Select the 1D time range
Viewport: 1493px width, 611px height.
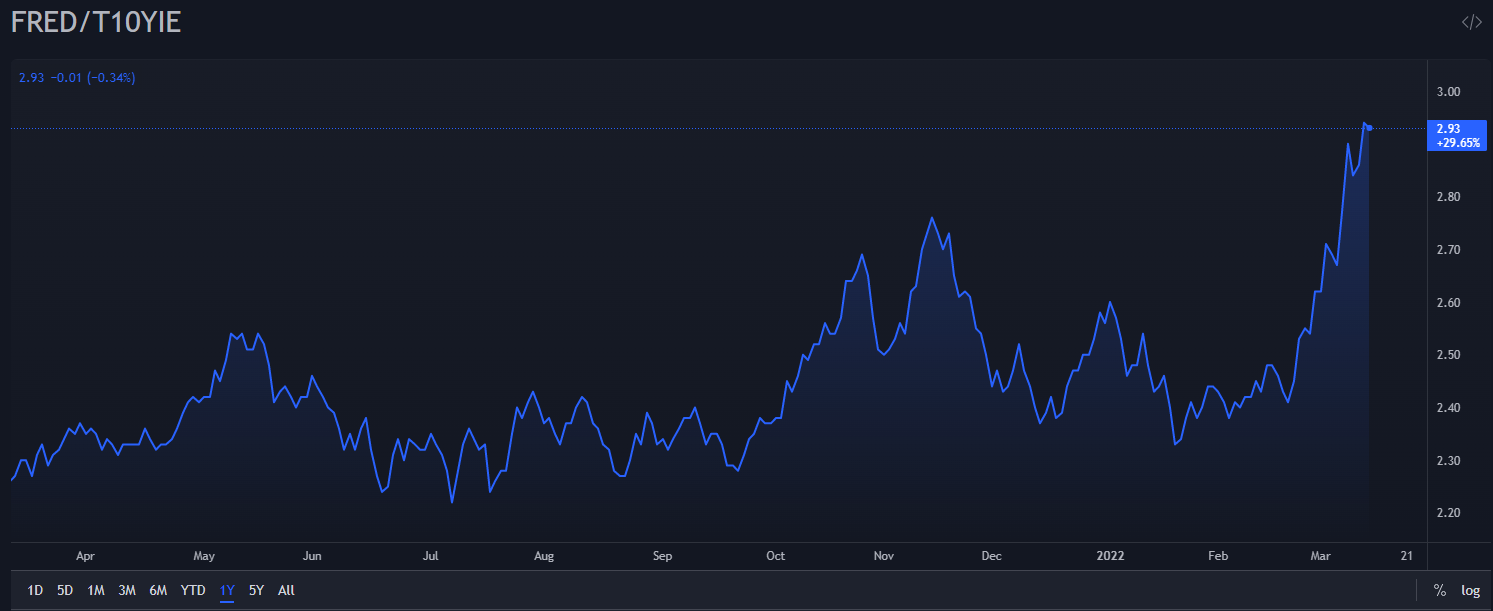coord(35,590)
